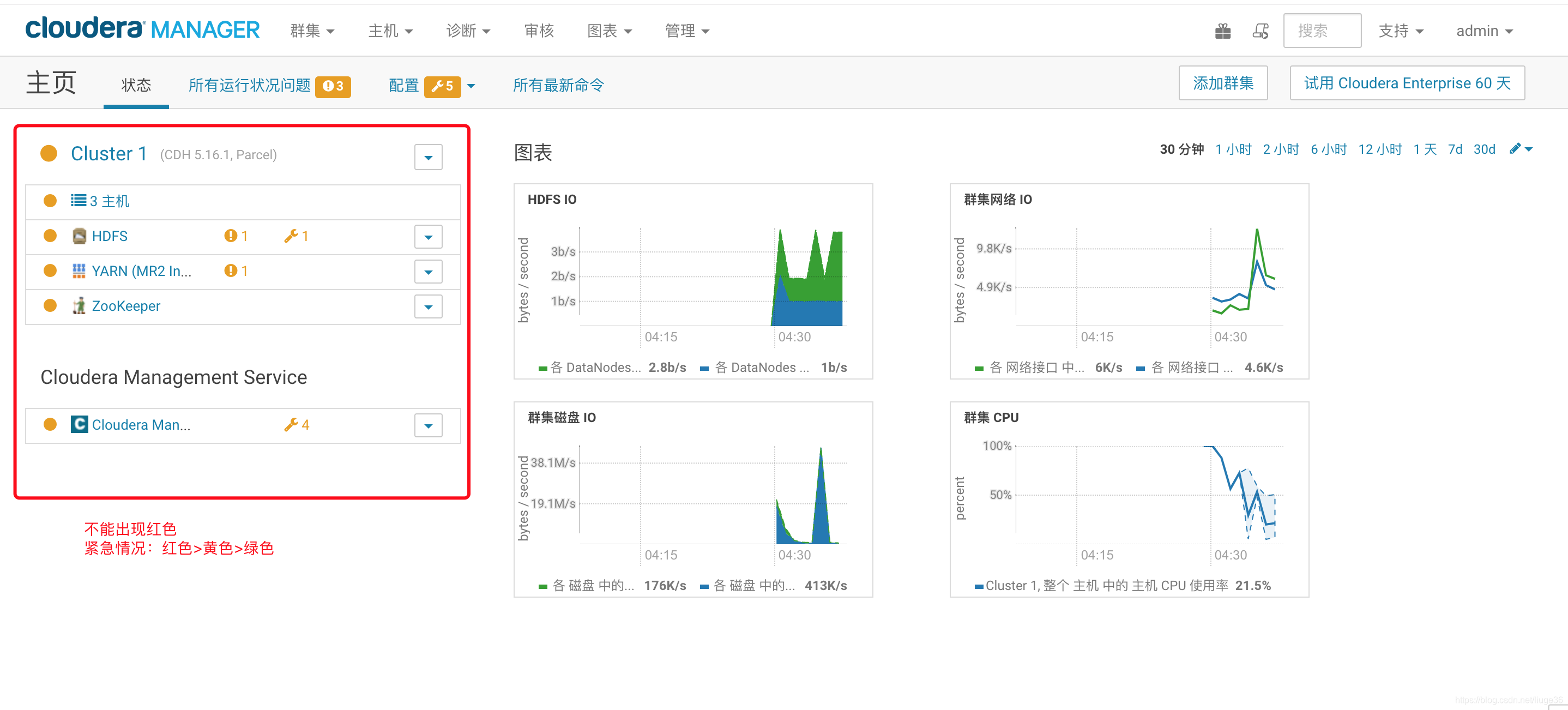This screenshot has width=1568, height=710.
Task: Expand Cloudera Management Service actions dropdown
Action: coord(429,426)
